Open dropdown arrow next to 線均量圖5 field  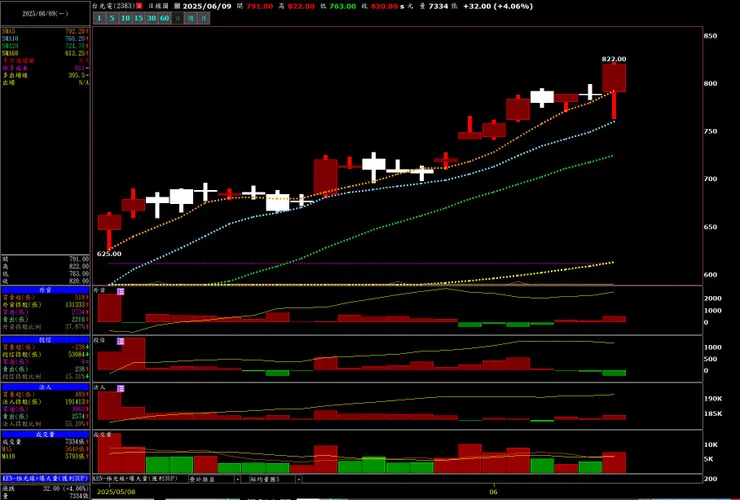click(299, 479)
